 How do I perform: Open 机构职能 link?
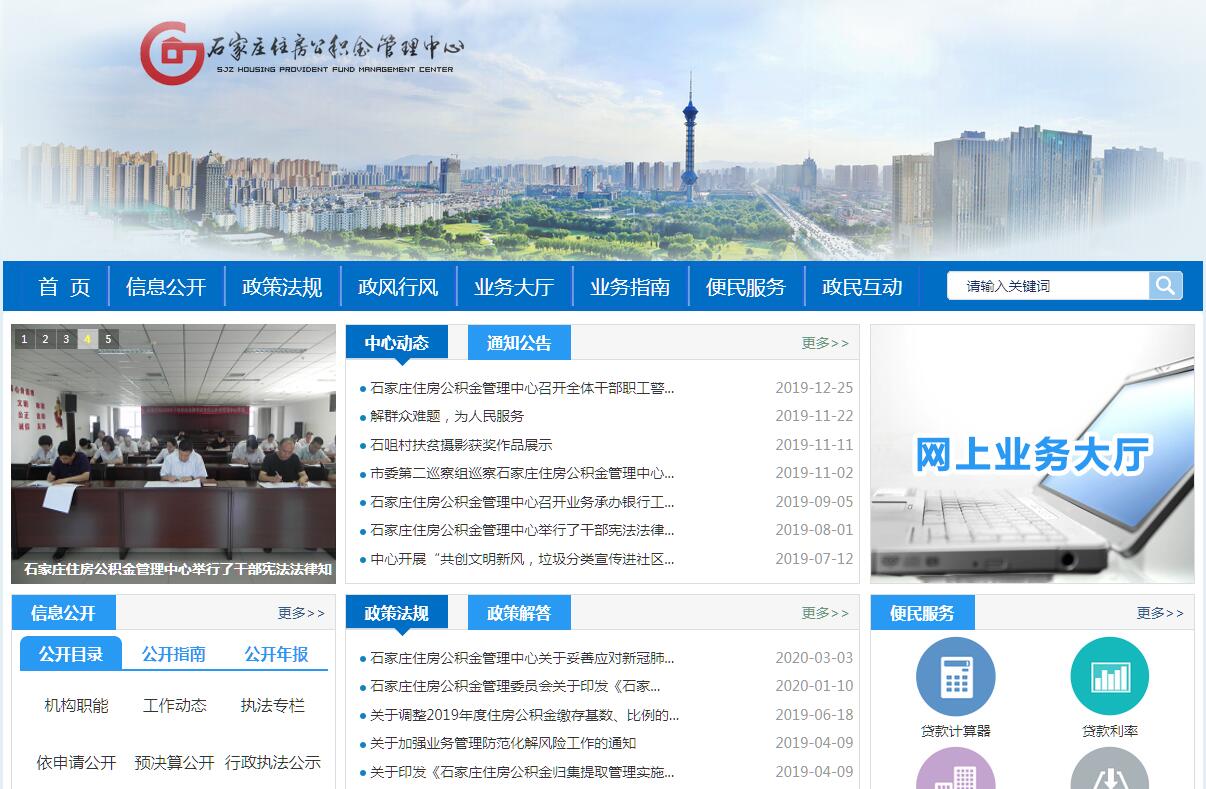(76, 706)
